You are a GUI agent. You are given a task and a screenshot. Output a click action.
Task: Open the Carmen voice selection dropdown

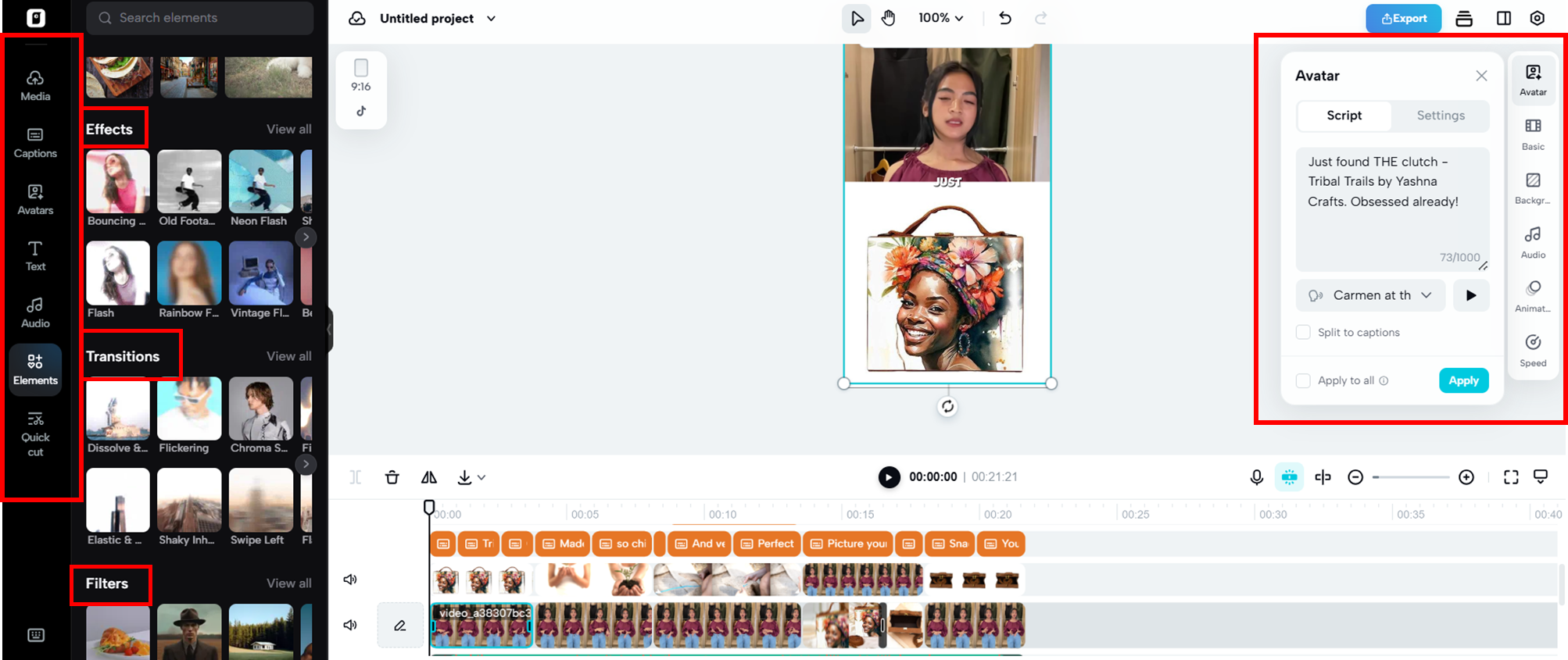(x=1370, y=295)
